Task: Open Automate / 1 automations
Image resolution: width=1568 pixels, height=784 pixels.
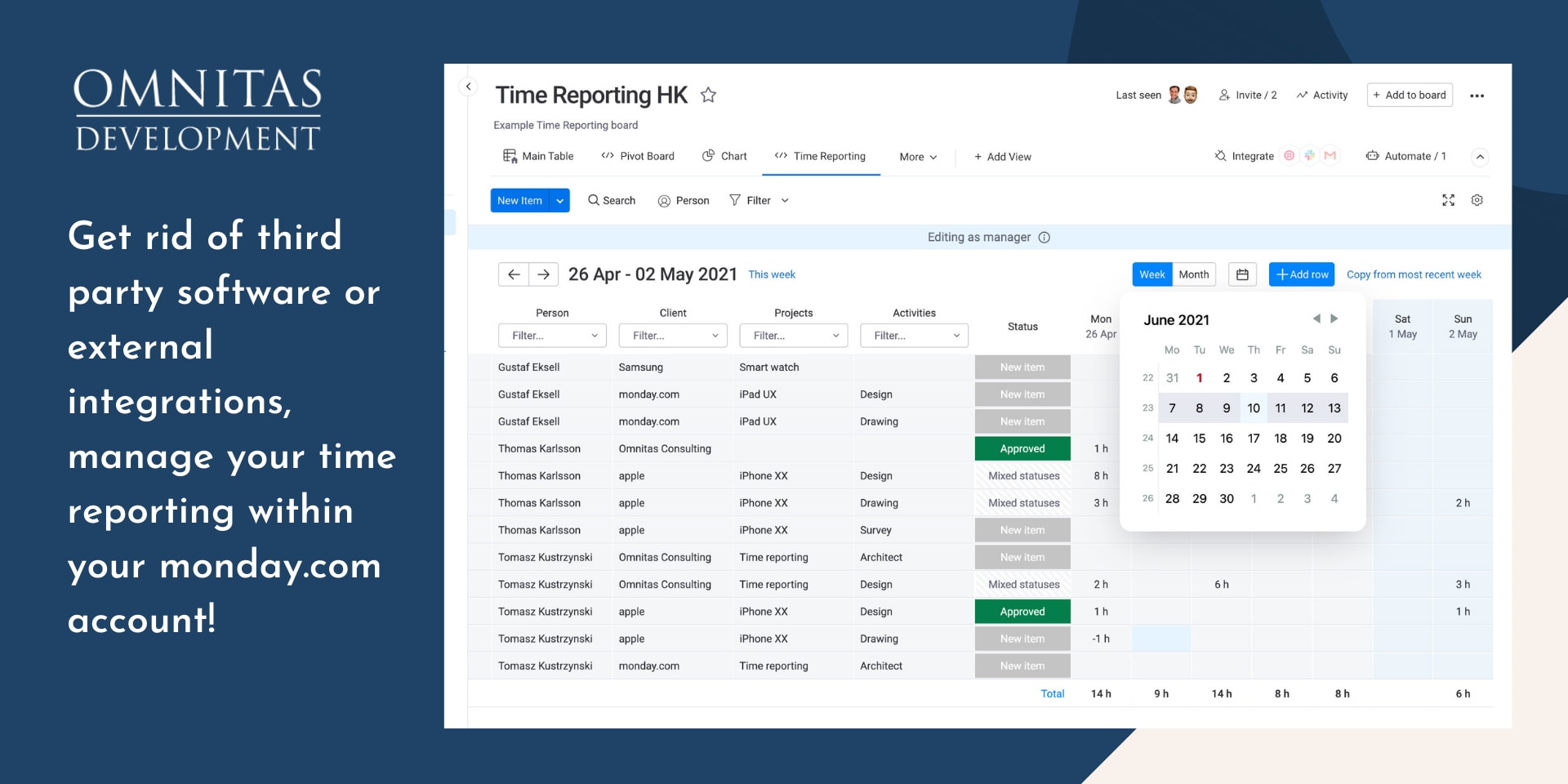Action: click(x=1406, y=156)
